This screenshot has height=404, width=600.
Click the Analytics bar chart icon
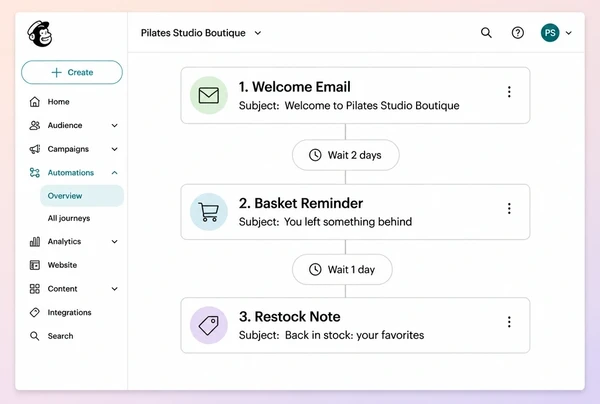pos(35,241)
